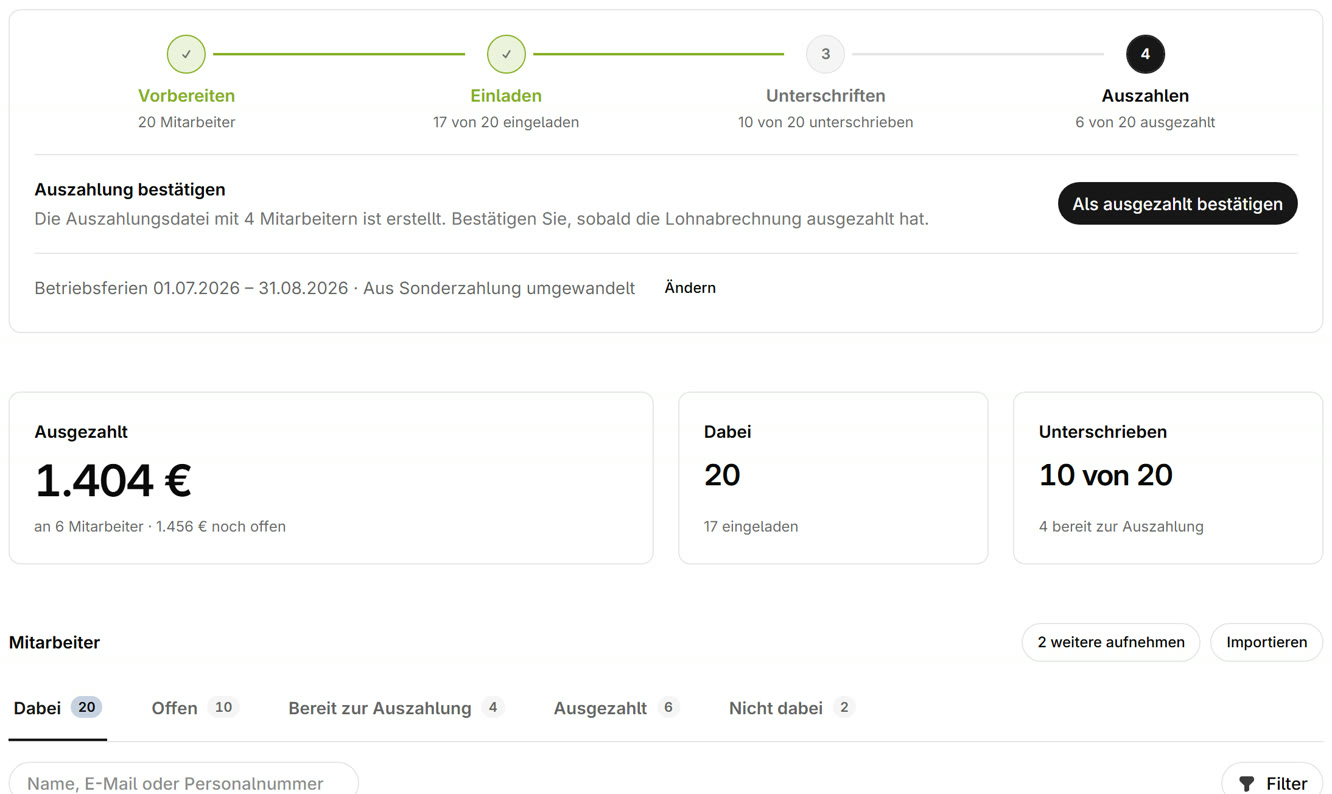Screen dimensions: 1332x794
Task: Select step 3 Unterschriften circle
Action: 825,54
